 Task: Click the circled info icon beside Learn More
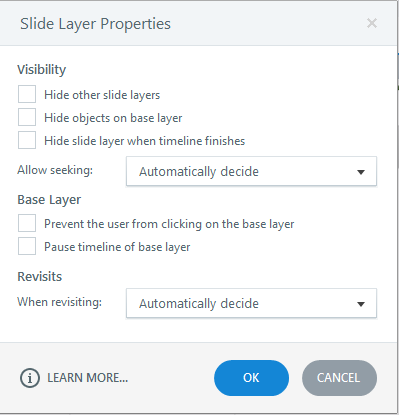tap(30, 378)
